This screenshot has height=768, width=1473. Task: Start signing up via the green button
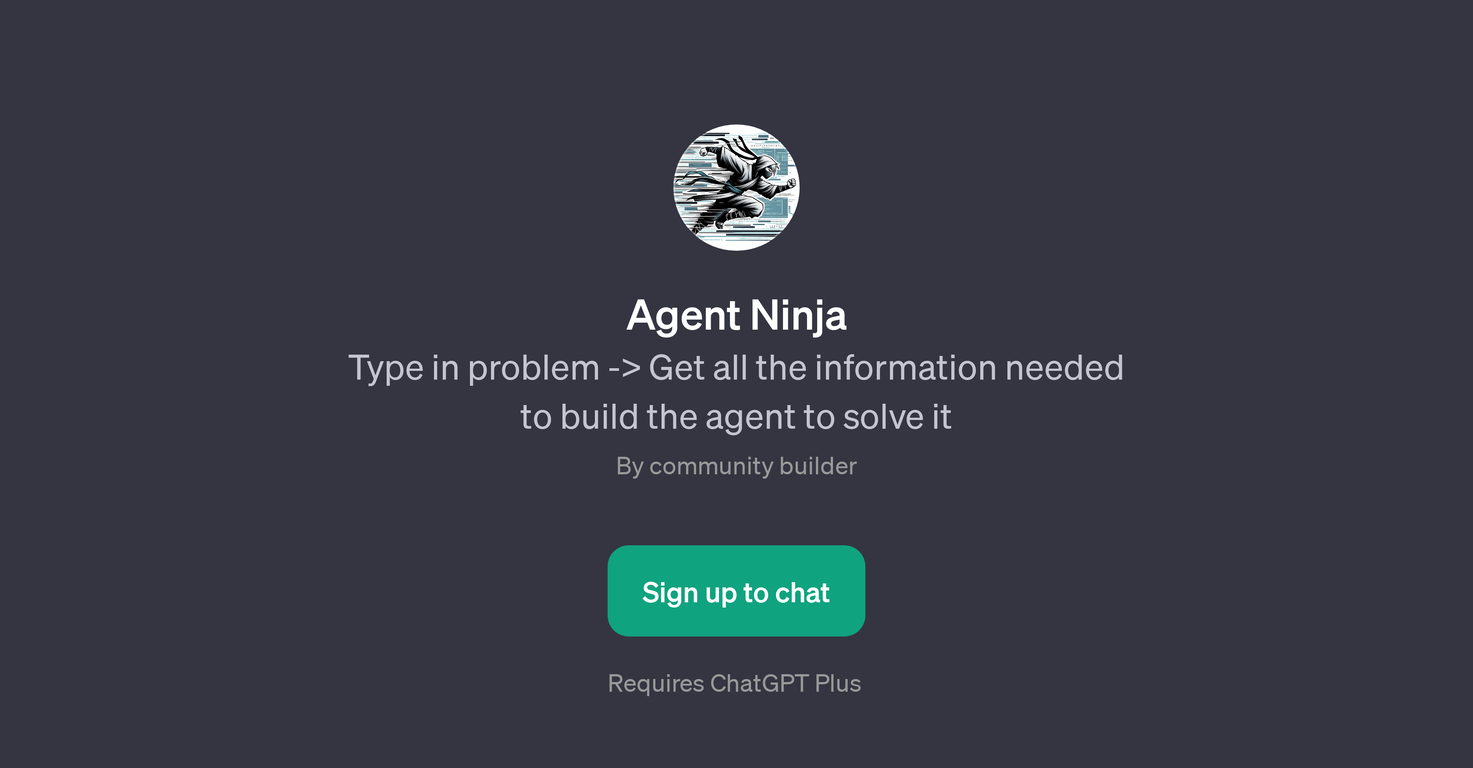(x=736, y=591)
